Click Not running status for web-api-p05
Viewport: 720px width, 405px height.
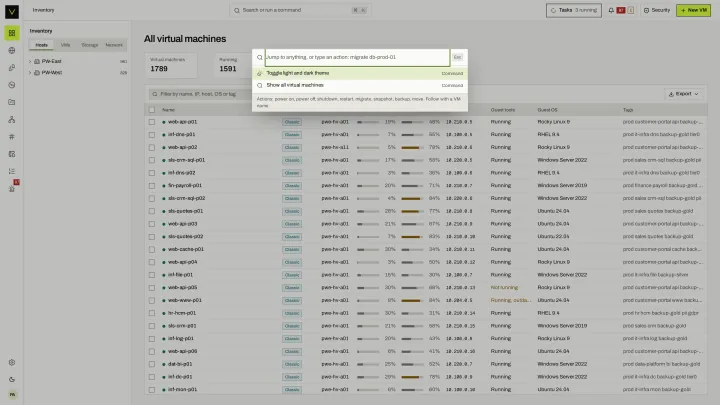pyautogui.click(x=504, y=287)
